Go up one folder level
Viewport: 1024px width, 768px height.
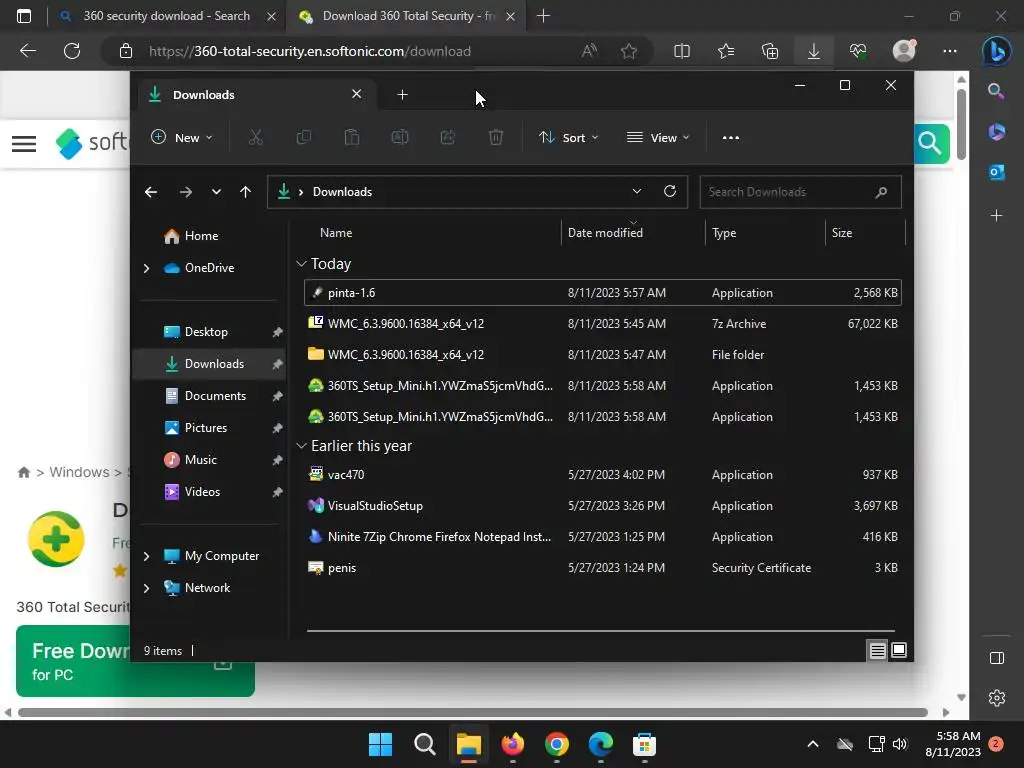[246, 192]
